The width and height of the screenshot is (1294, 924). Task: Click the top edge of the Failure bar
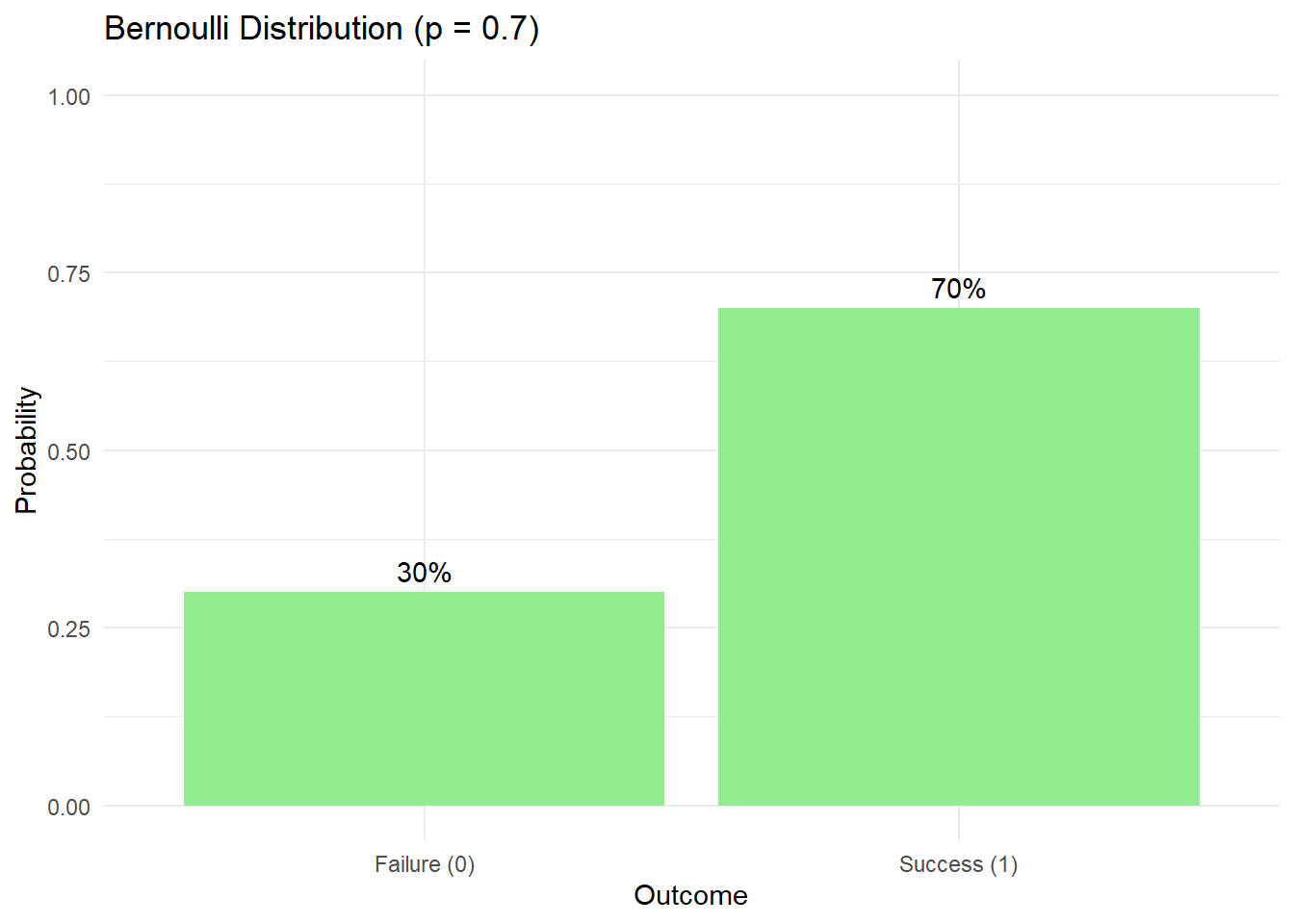424,593
